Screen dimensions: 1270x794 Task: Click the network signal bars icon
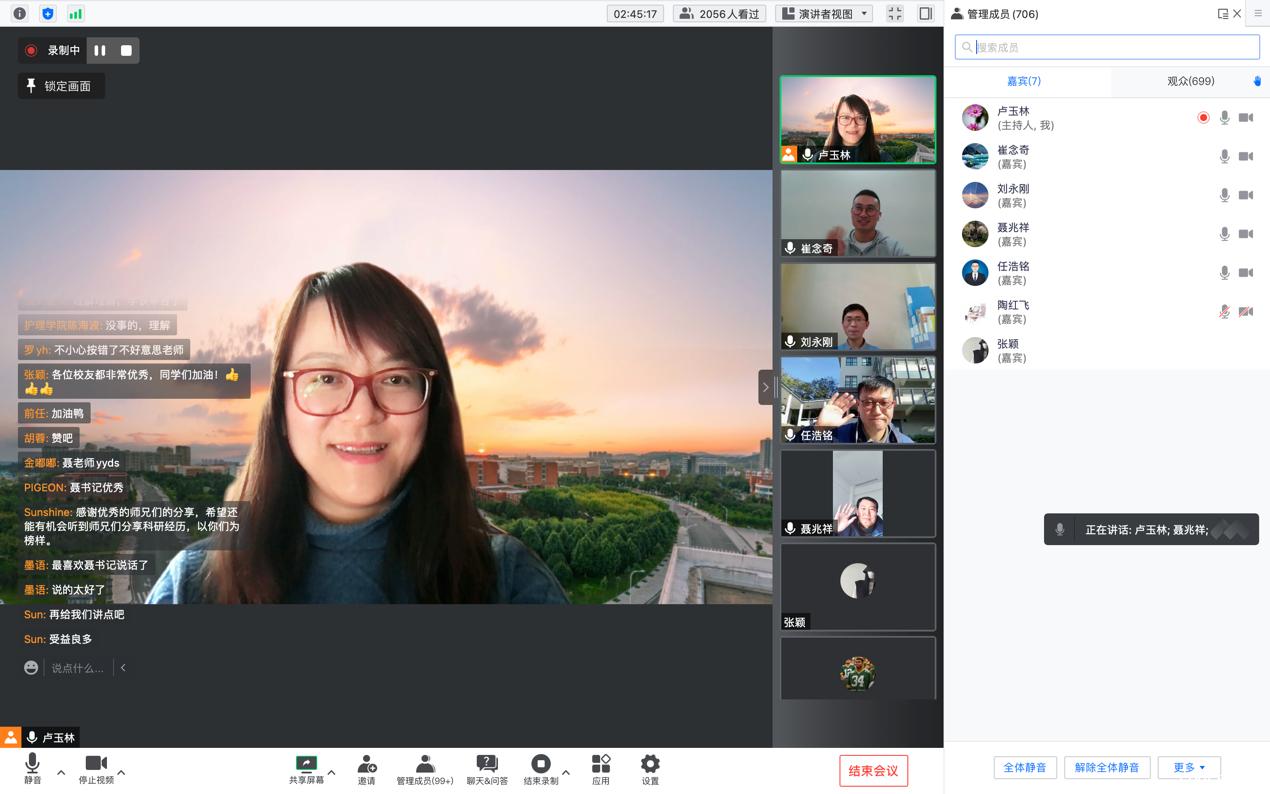coord(76,14)
